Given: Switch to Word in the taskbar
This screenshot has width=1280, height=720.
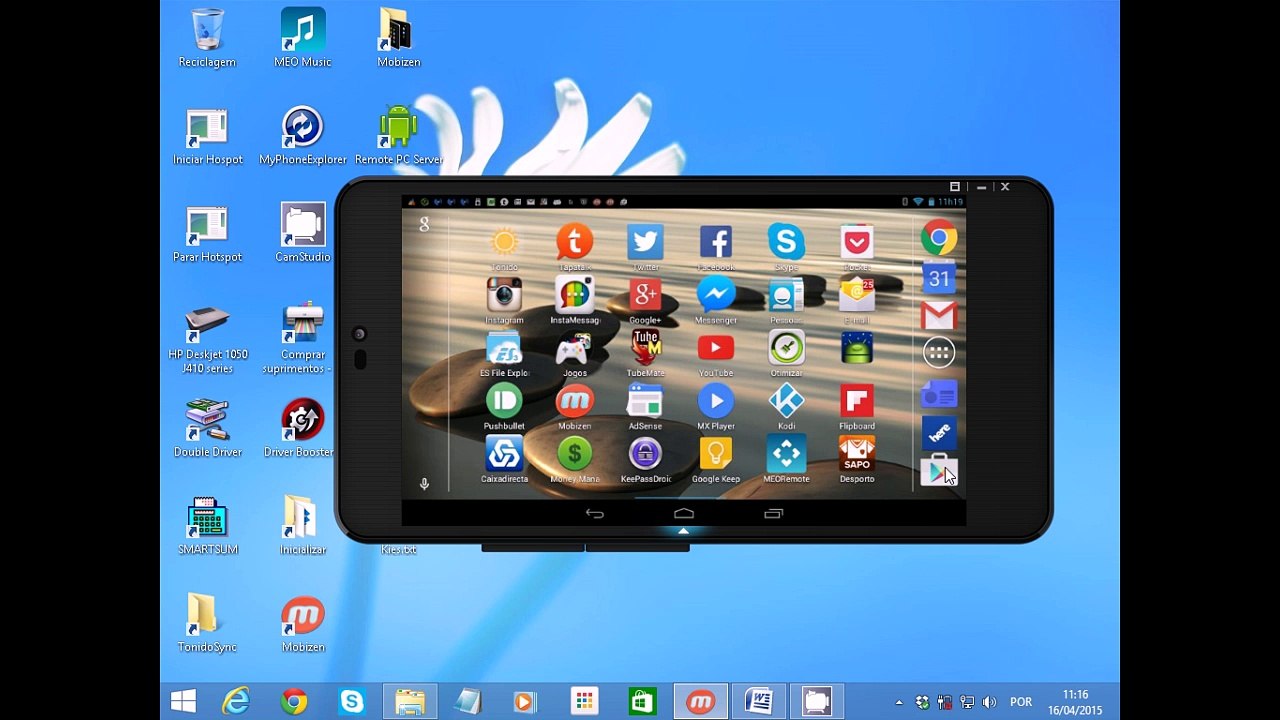Looking at the screenshot, I should (758, 701).
